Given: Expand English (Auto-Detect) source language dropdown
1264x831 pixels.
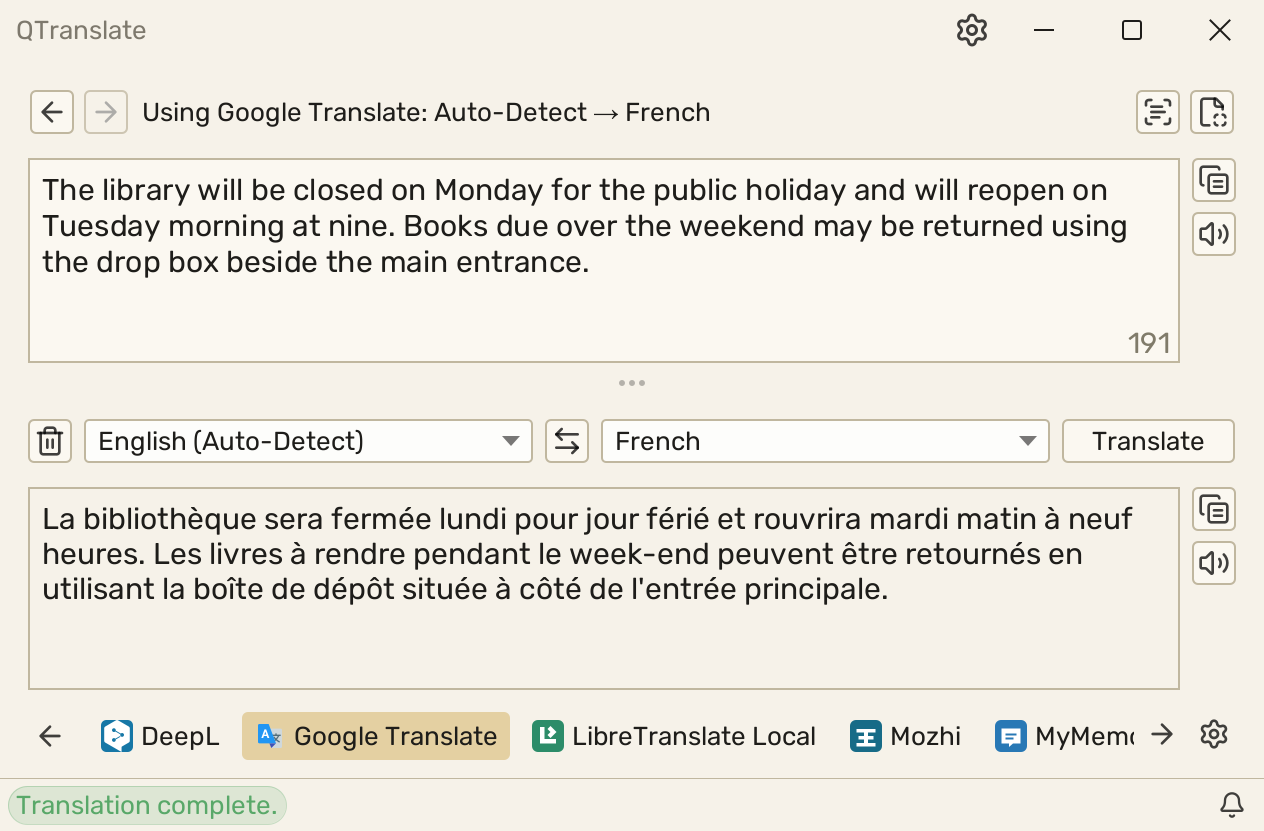Looking at the screenshot, I should 308,441.
